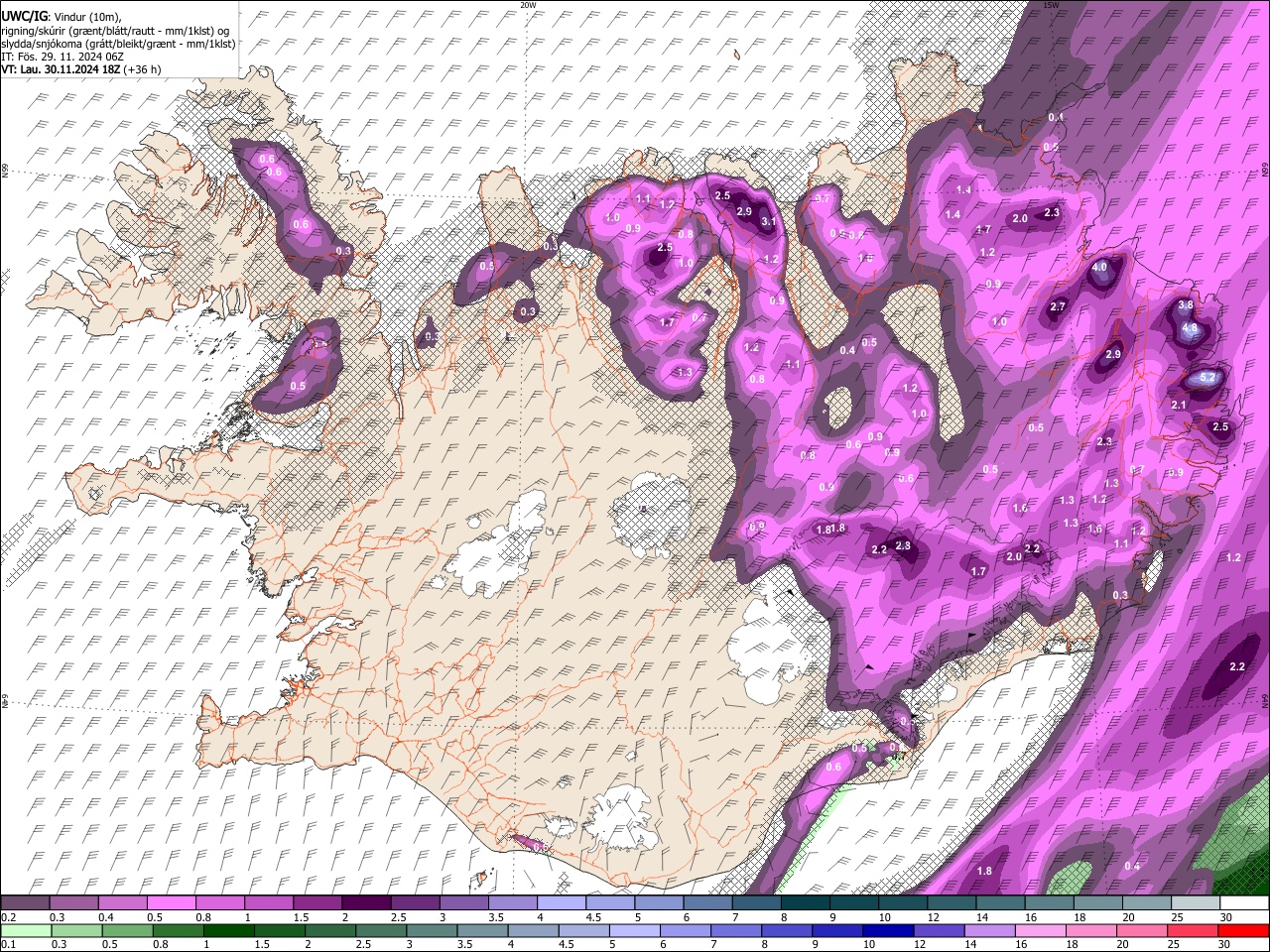Viewport: 1270px width, 952px height.
Task: Click the 5.2 precipitation value on map
Action: coord(1208,378)
